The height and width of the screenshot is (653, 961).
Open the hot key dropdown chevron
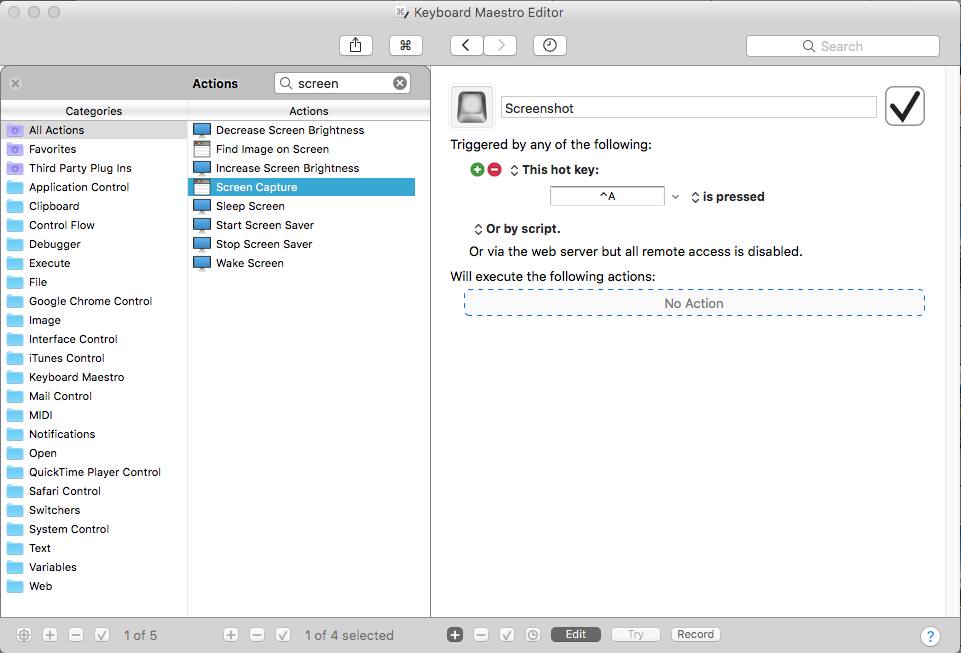click(675, 197)
